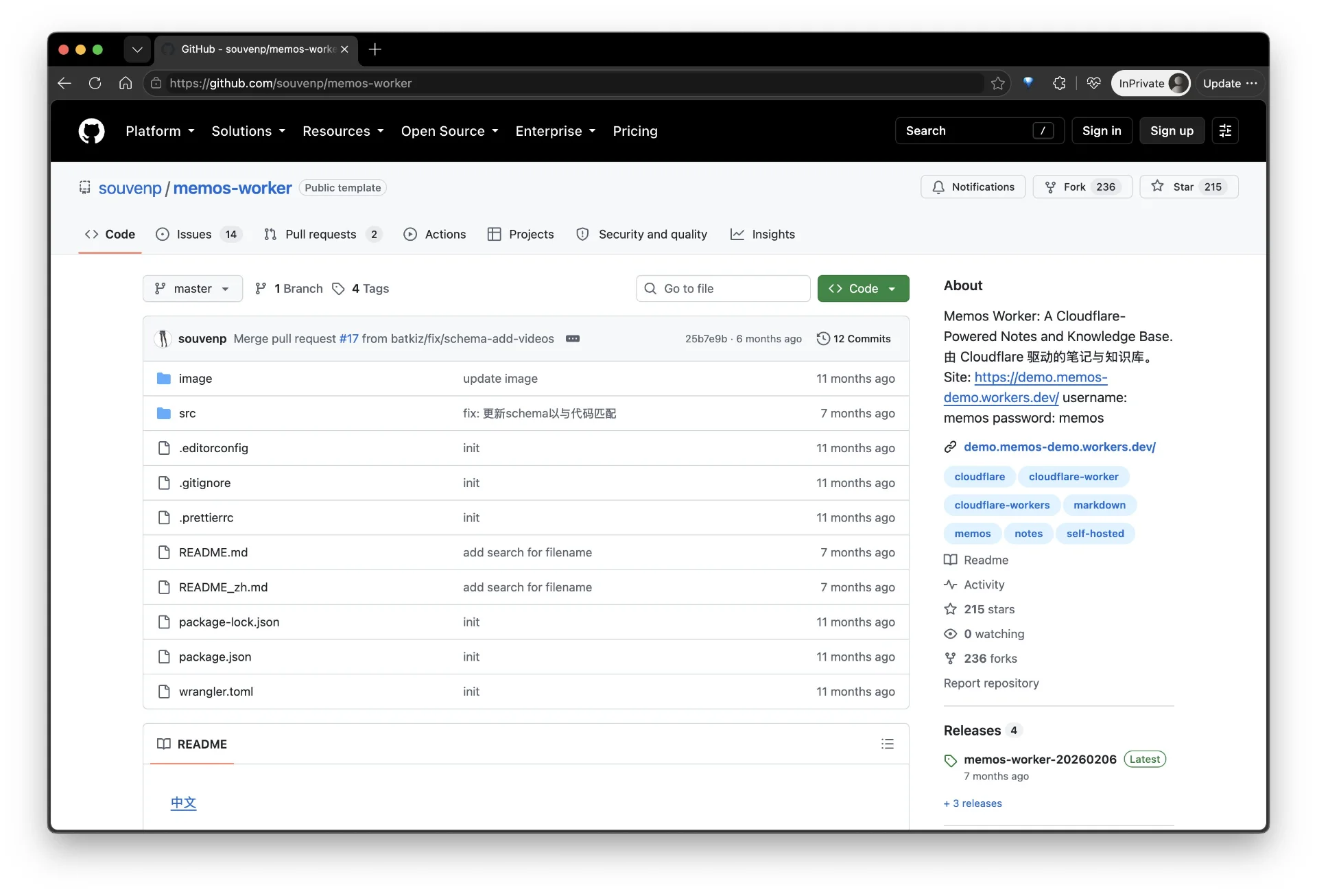Image resolution: width=1317 pixels, height=896 pixels.
Task: Open the browser essentials heart icon
Action: click(1093, 83)
